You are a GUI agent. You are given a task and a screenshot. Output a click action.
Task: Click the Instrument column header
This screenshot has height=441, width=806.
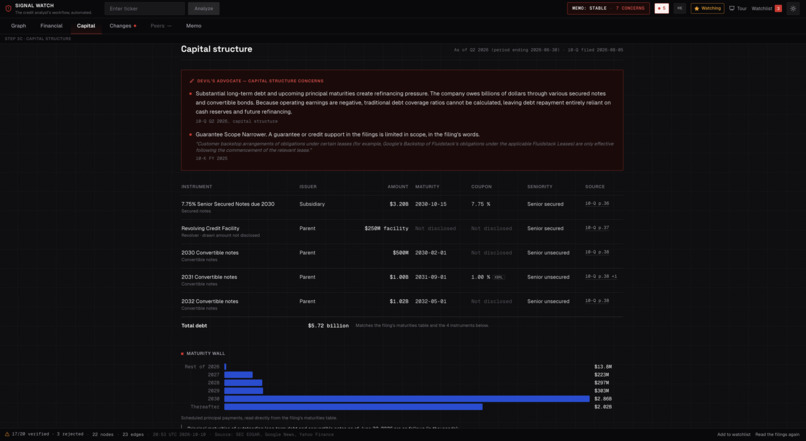[x=196, y=187]
